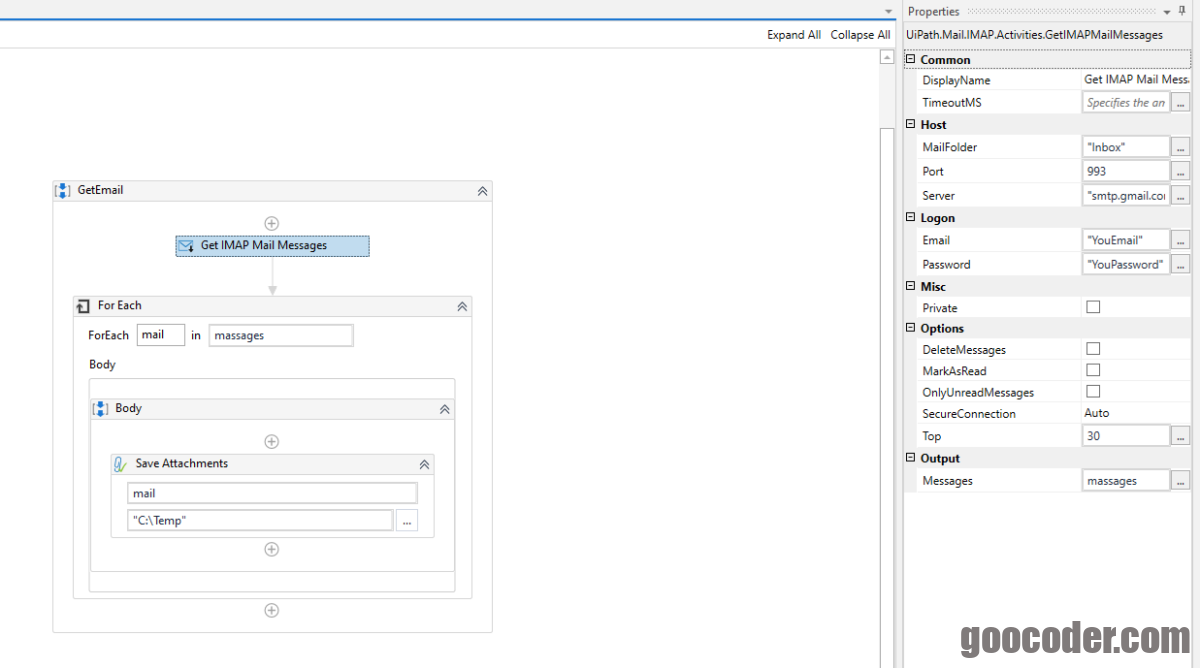Check the MarkAsRead option

pos(1093,371)
